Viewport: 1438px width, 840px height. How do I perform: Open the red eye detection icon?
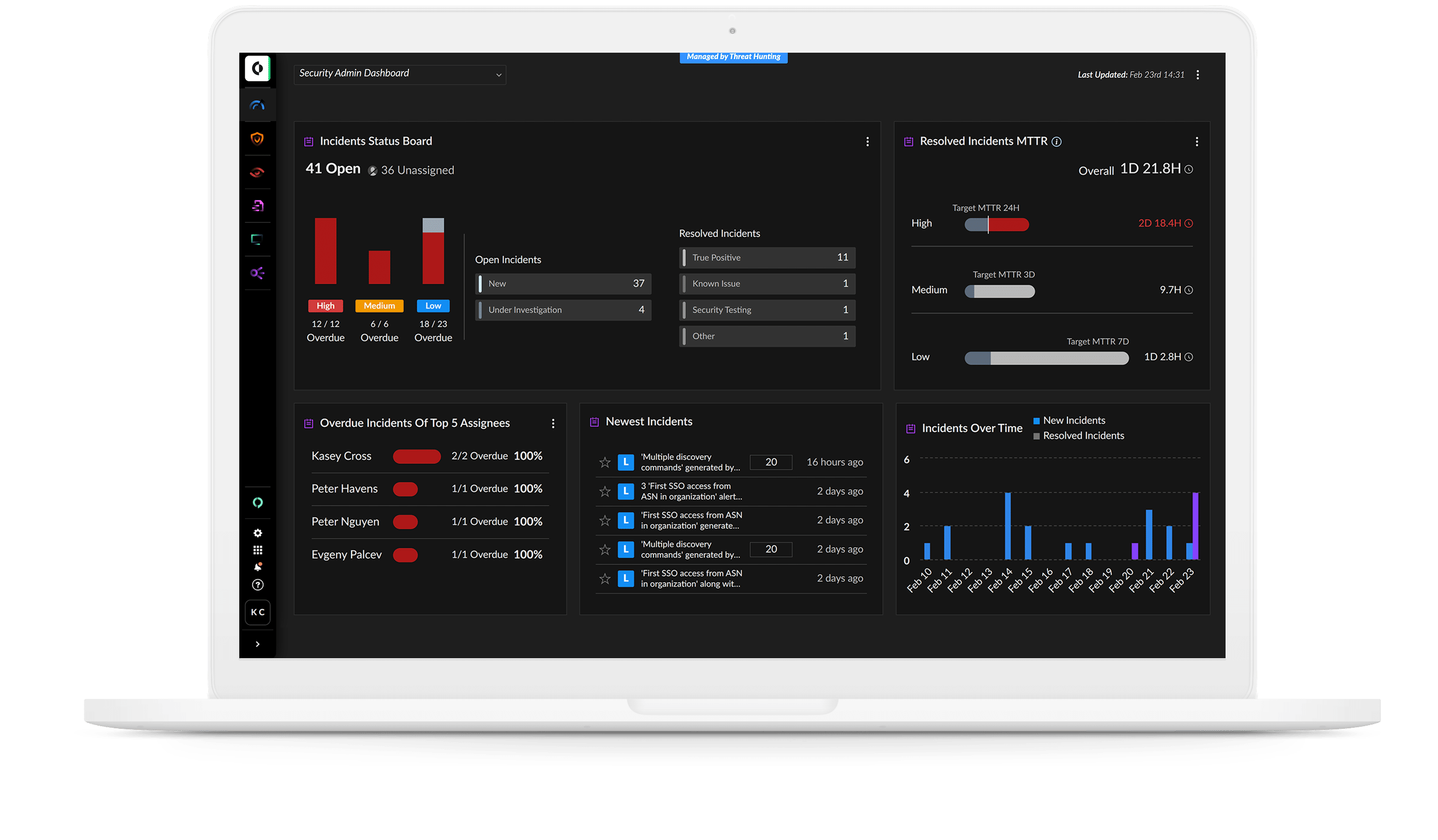257,172
